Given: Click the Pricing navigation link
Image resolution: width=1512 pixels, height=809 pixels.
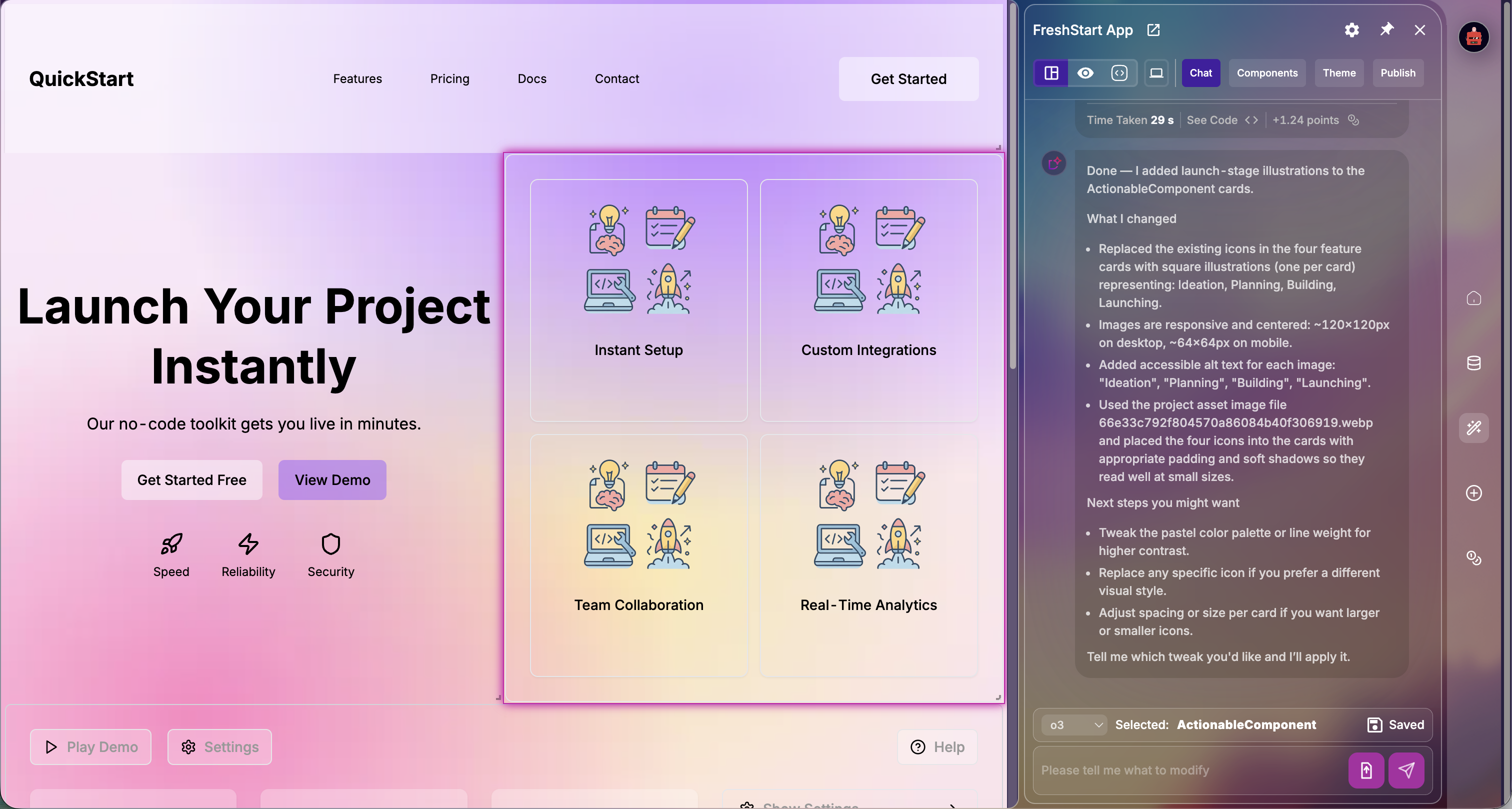Looking at the screenshot, I should click(x=449, y=78).
